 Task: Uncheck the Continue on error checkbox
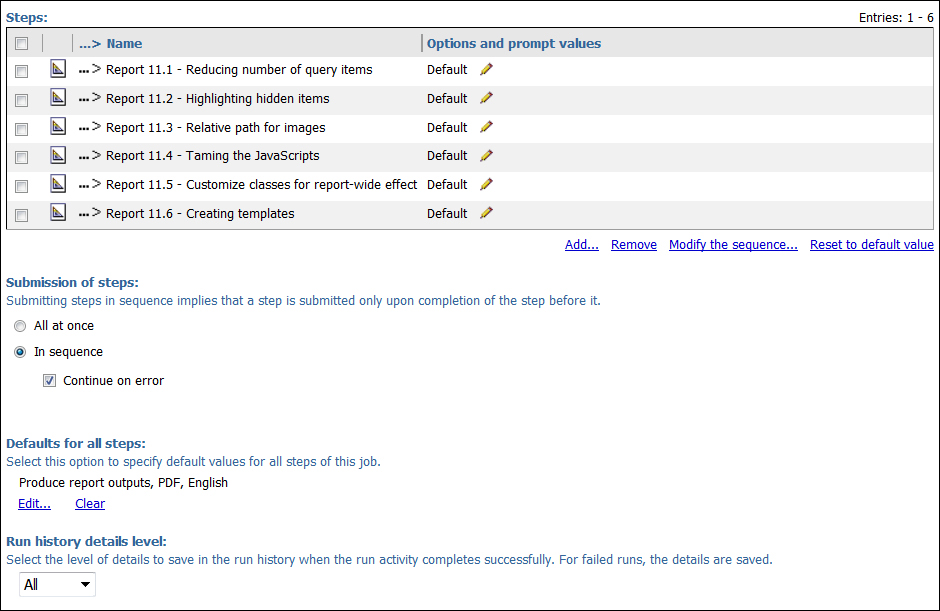coord(49,381)
